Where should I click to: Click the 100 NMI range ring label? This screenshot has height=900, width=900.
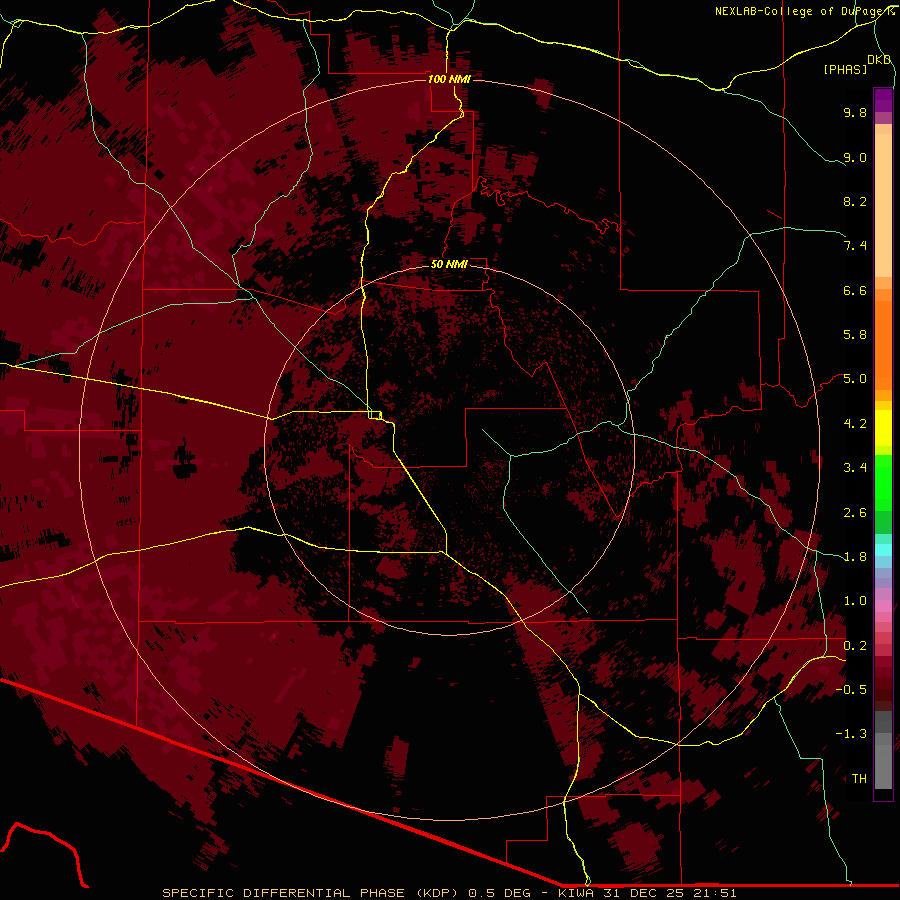449,79
